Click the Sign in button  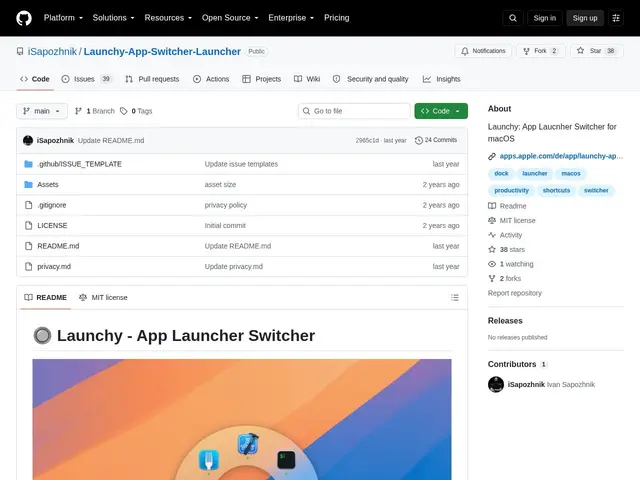pos(544,18)
